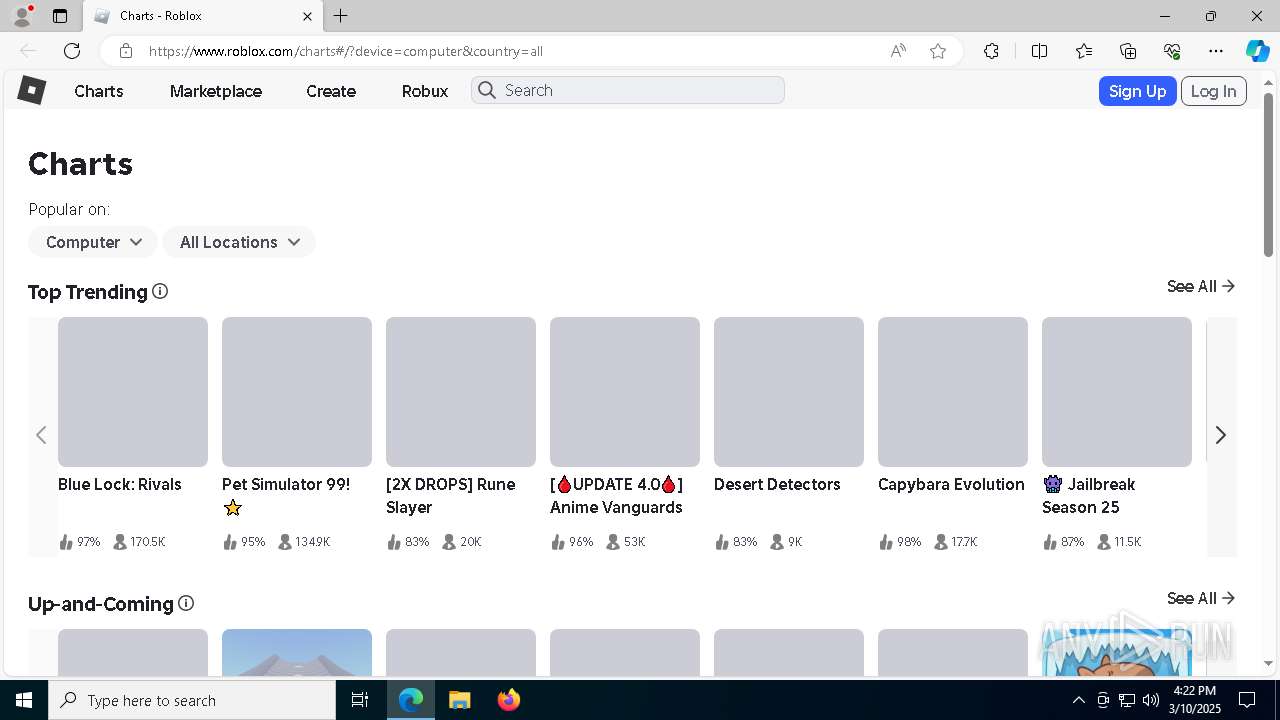See All Top Trending games

pyautogui.click(x=1201, y=286)
